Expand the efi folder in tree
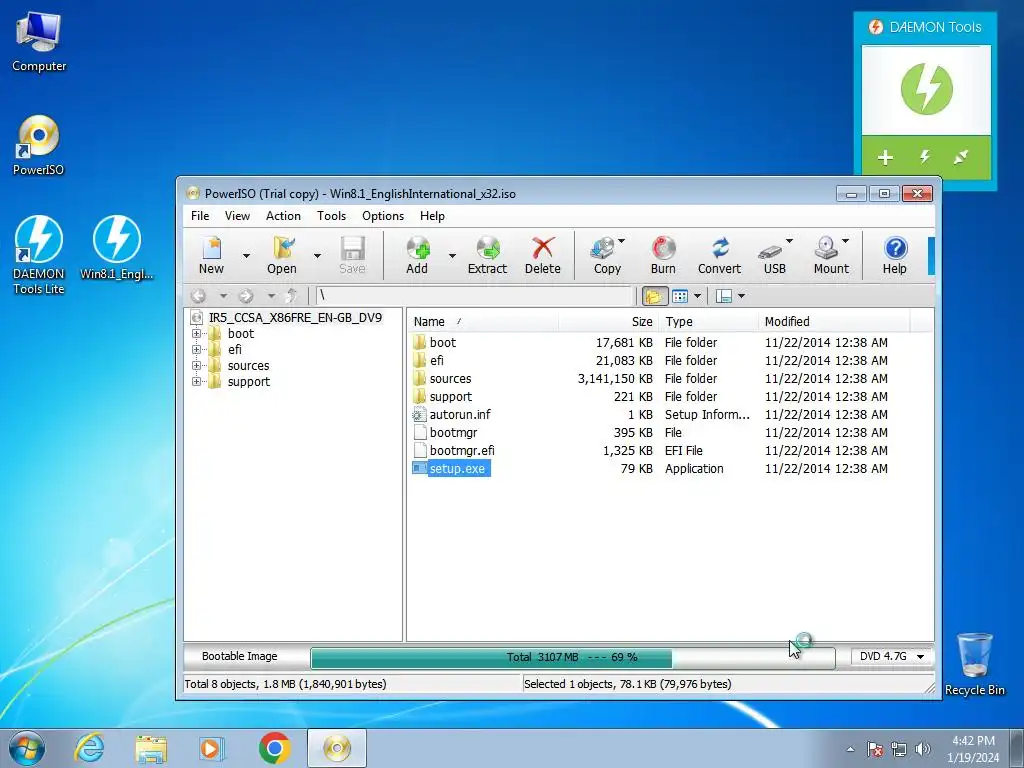Image resolution: width=1024 pixels, height=768 pixels. 196,349
